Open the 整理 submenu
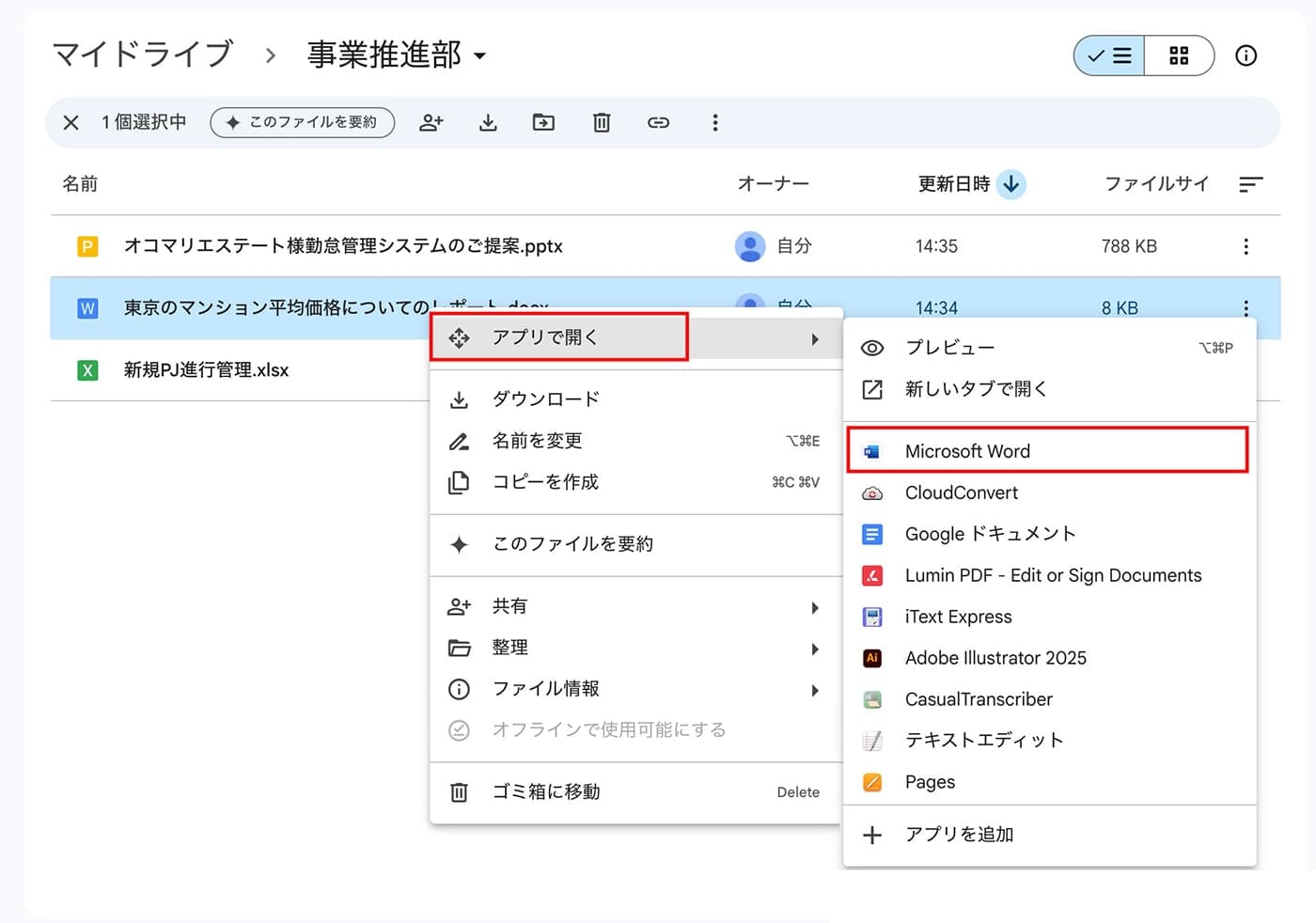This screenshot has width=1316, height=923. pos(635,648)
